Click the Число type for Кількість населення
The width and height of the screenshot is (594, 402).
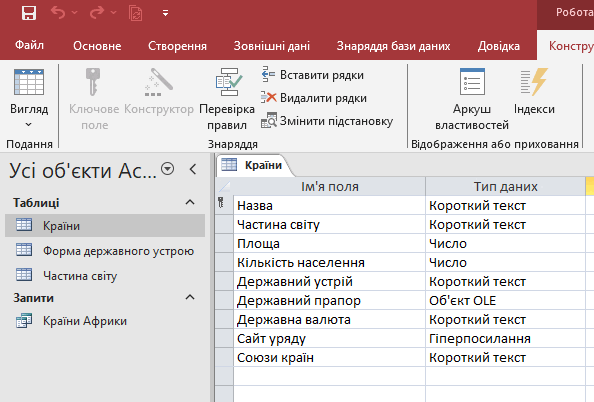pos(505,262)
